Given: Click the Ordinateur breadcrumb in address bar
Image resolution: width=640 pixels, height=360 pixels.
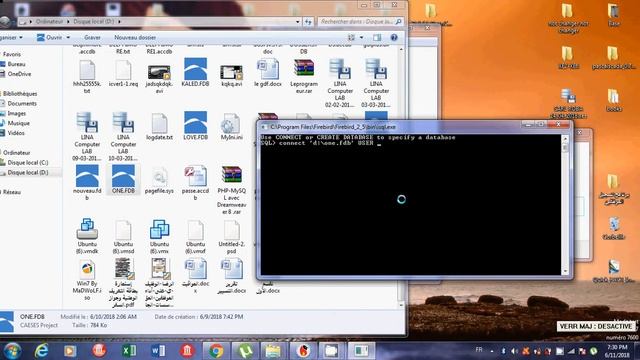Looking at the screenshot, I should 49,22.
